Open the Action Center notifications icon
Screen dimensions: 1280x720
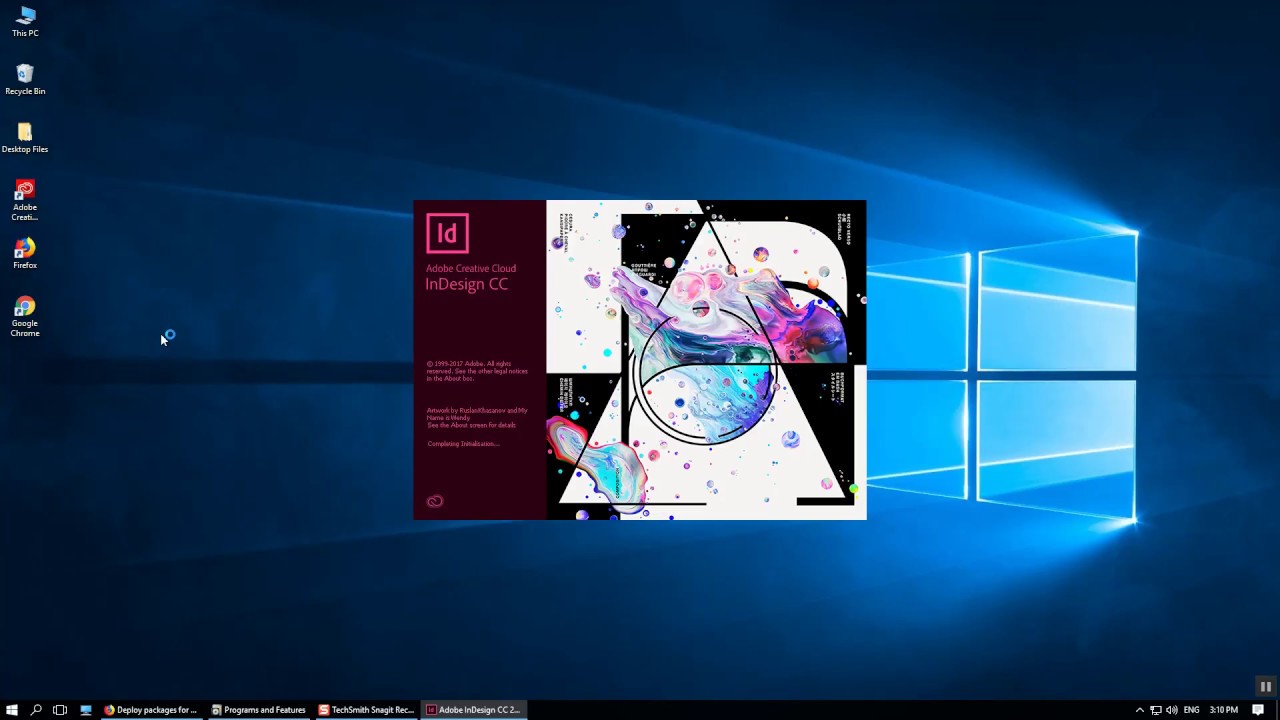click(x=1258, y=710)
